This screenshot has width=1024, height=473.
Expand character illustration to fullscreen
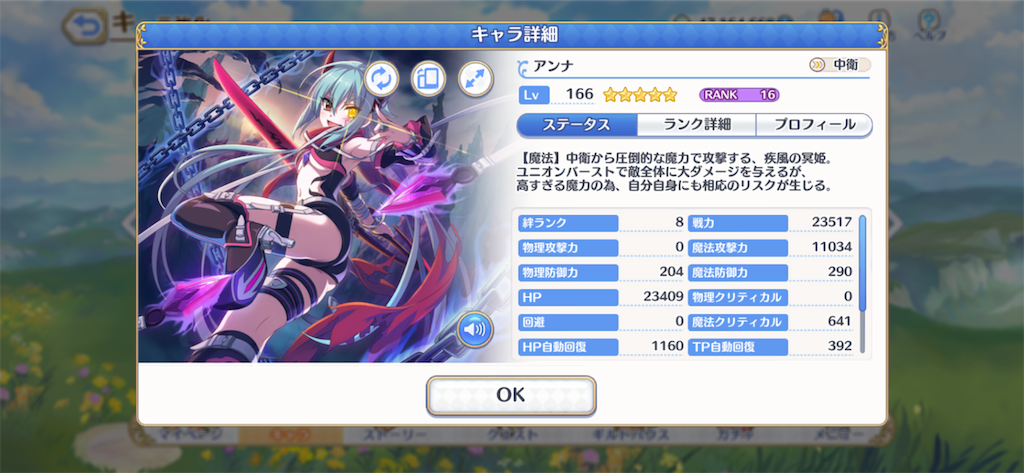(x=475, y=79)
